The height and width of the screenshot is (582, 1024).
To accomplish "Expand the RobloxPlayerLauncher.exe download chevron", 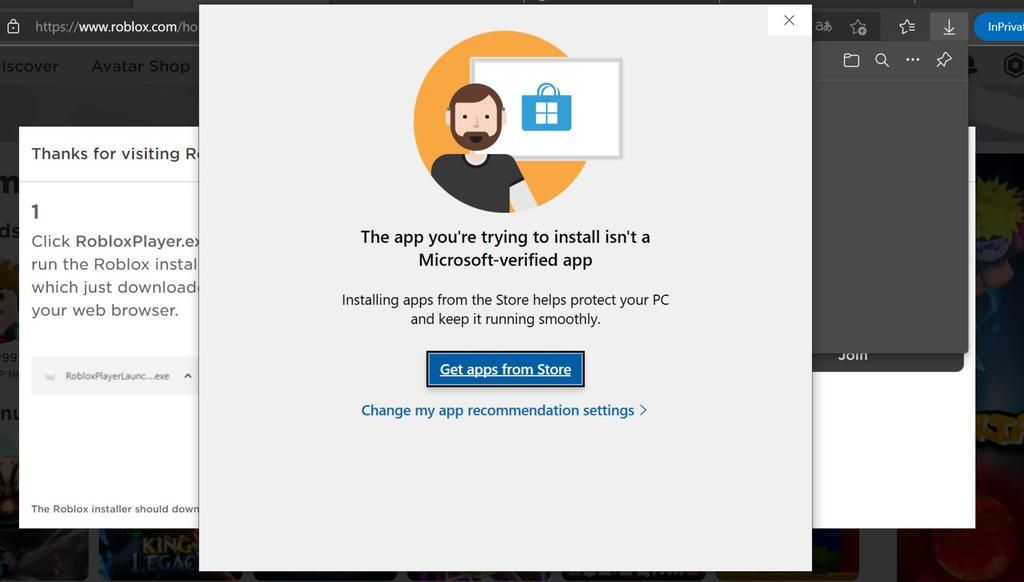I will [x=187, y=376].
